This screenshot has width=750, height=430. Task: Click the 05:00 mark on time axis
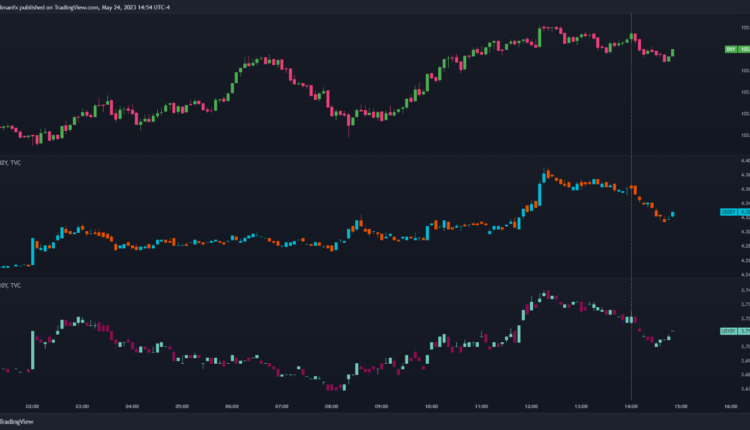point(181,407)
